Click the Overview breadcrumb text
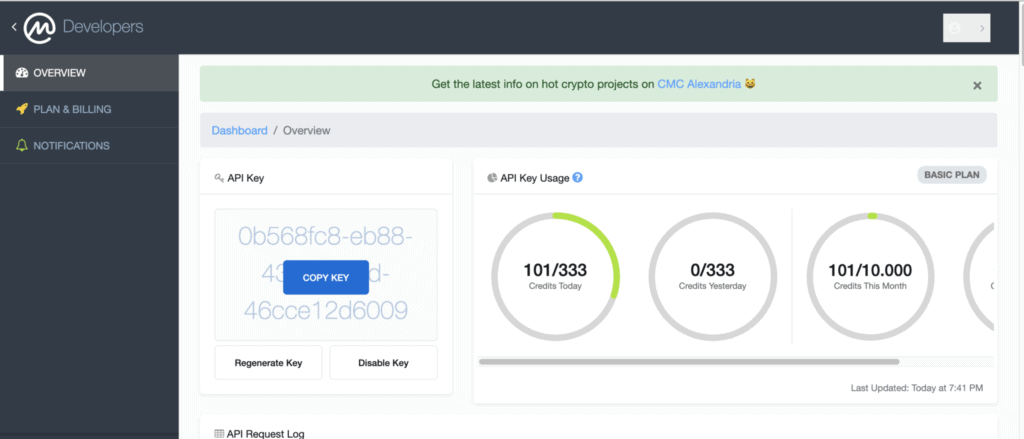The width and height of the screenshot is (1024, 439). (x=306, y=130)
